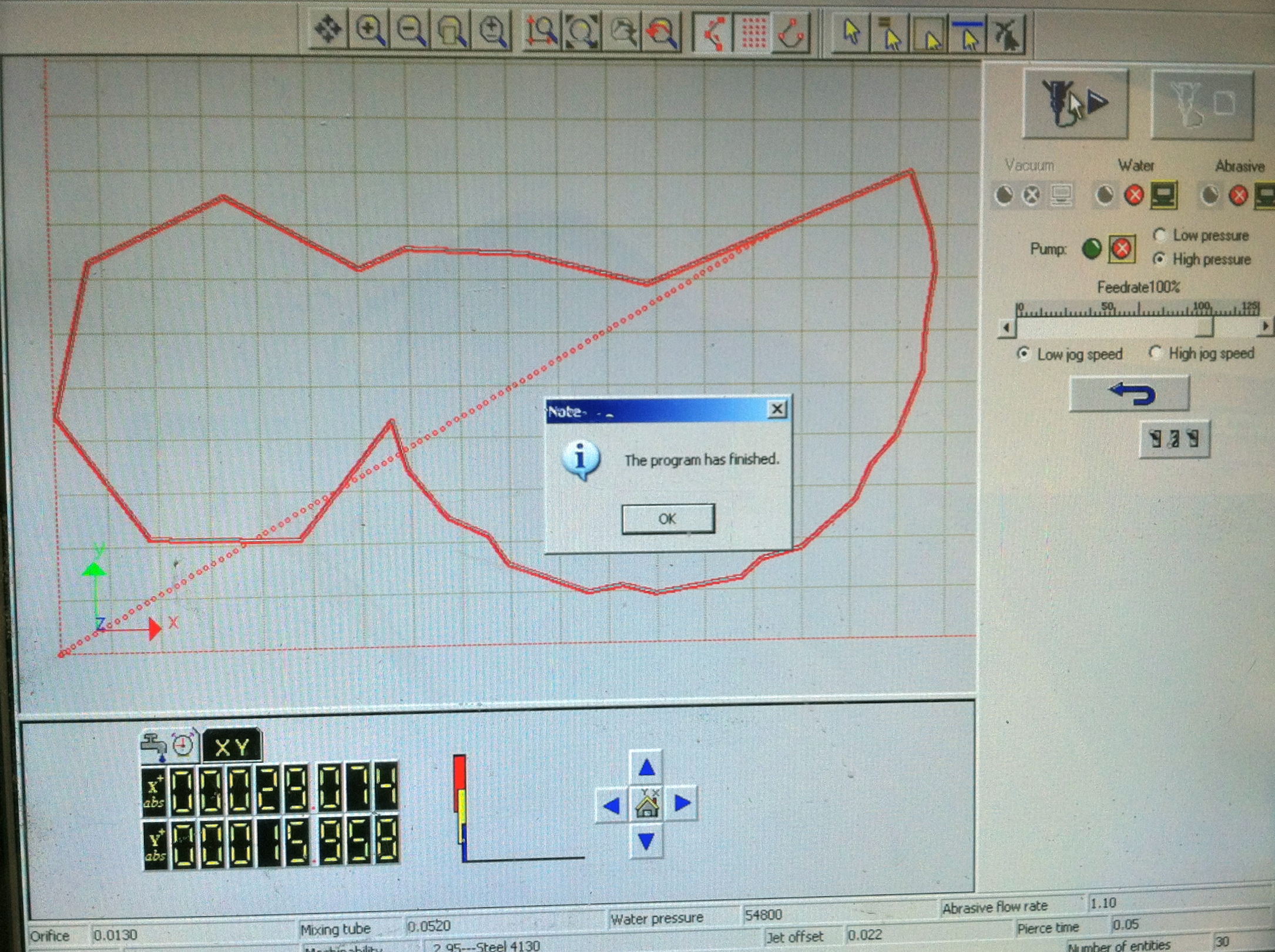1275x952 pixels.
Task: Click feedrate slider left arrow
Action: 1006,328
